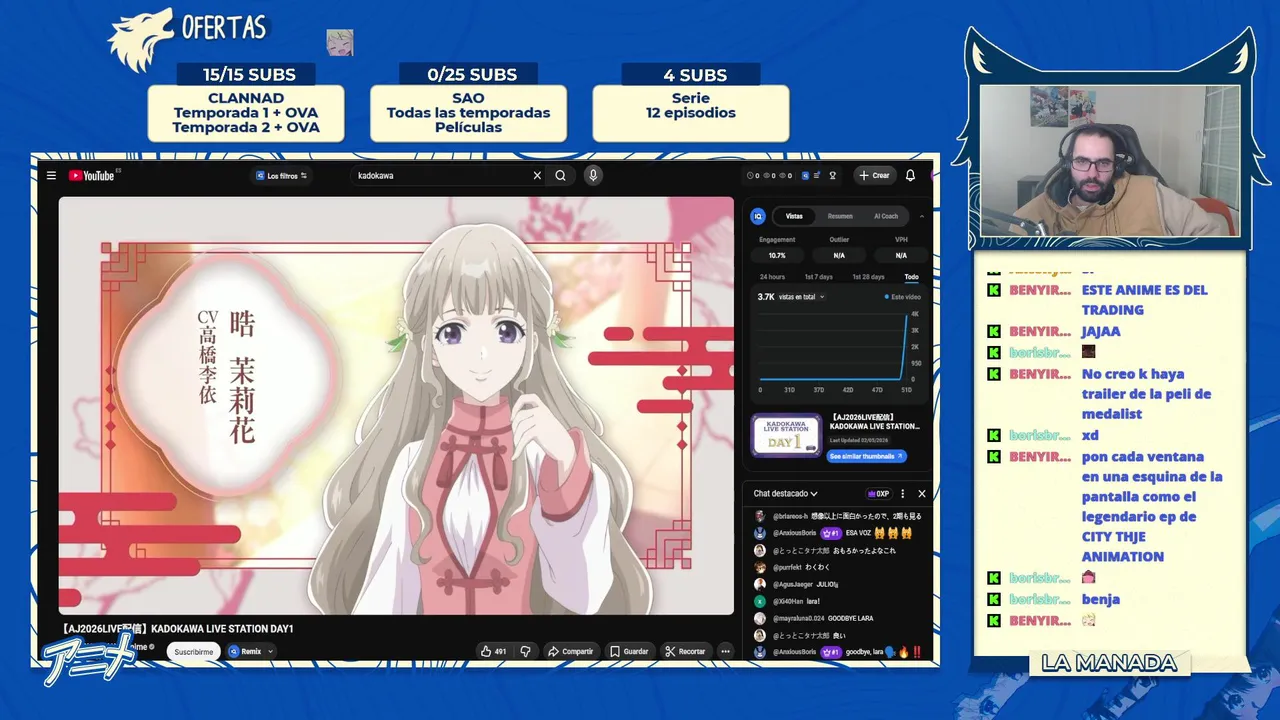
Task: Like the video with 491 likes
Action: click(x=494, y=651)
